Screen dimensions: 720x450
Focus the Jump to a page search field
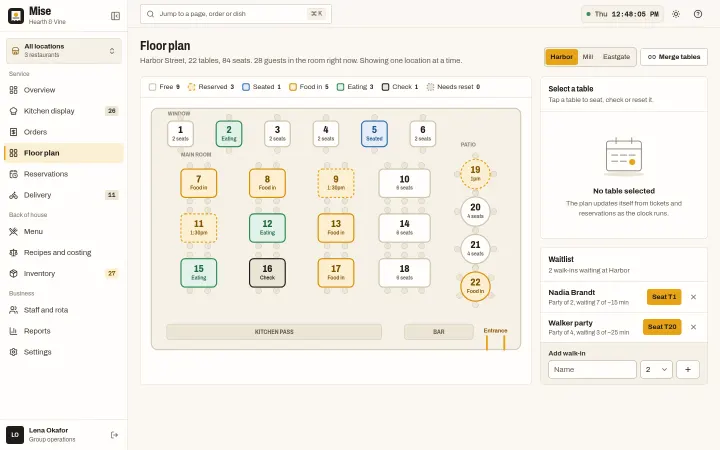pyautogui.click(x=236, y=14)
